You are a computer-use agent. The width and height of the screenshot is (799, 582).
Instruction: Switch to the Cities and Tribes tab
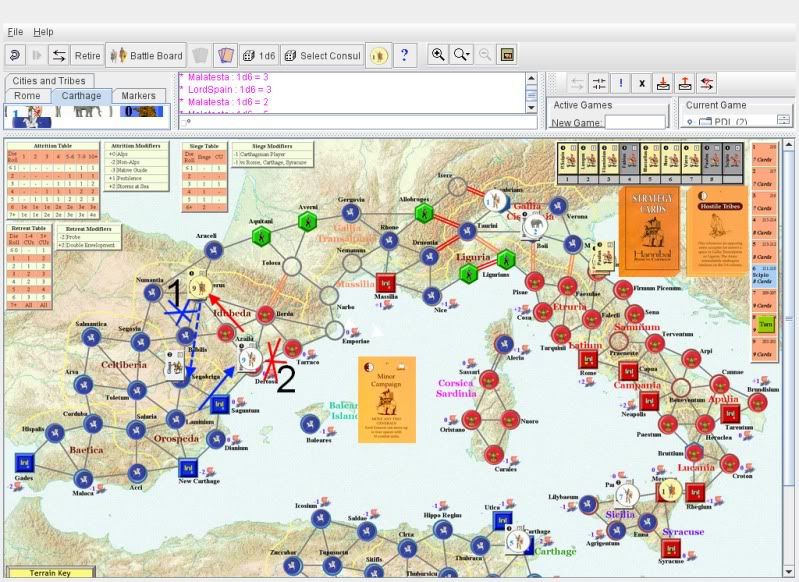tap(49, 81)
